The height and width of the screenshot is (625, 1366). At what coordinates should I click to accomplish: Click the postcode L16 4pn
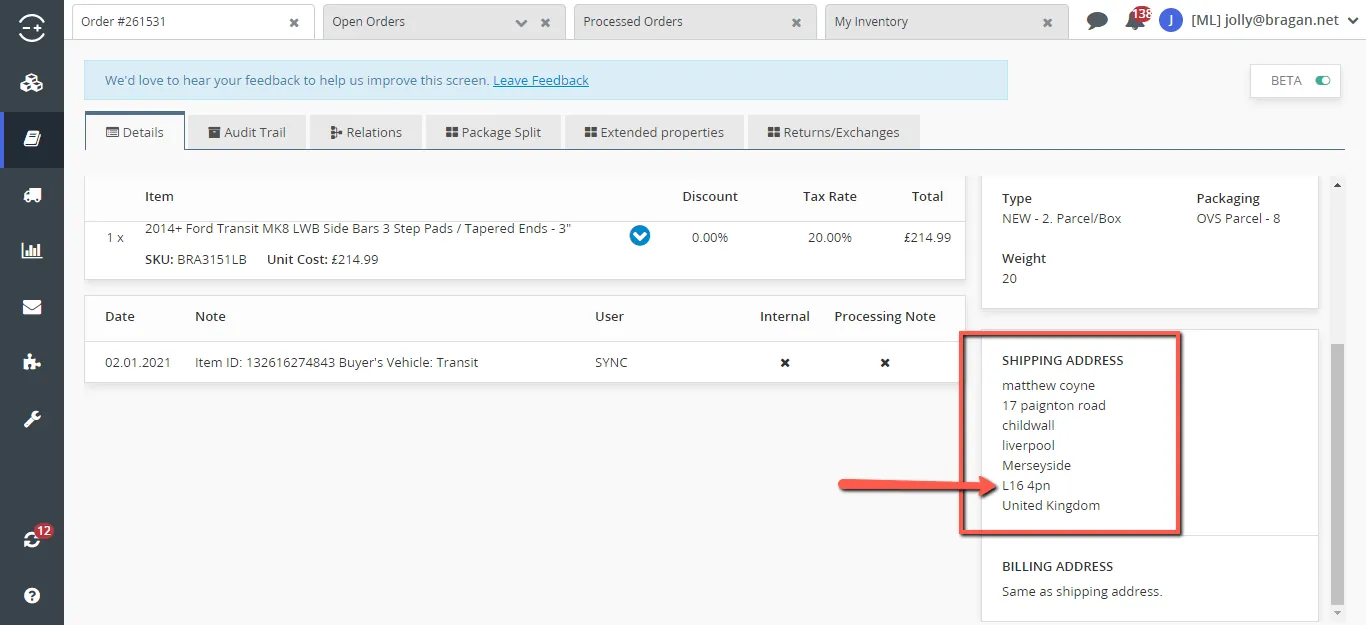coord(1026,485)
